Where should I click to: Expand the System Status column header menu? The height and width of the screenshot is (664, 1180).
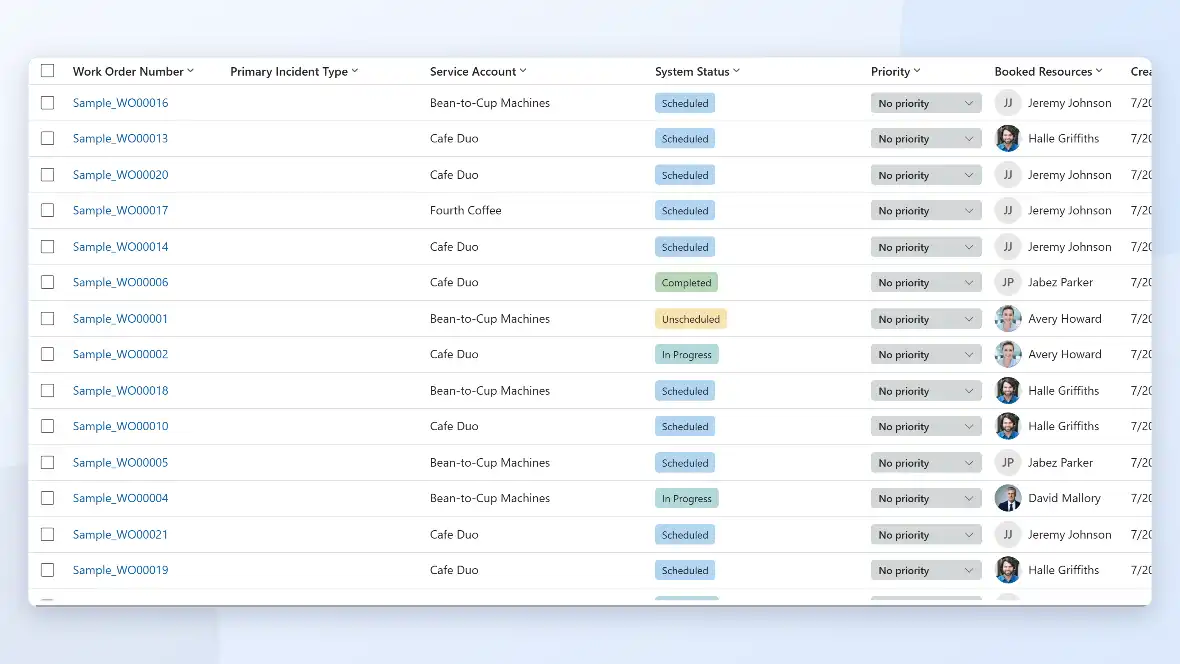(736, 71)
